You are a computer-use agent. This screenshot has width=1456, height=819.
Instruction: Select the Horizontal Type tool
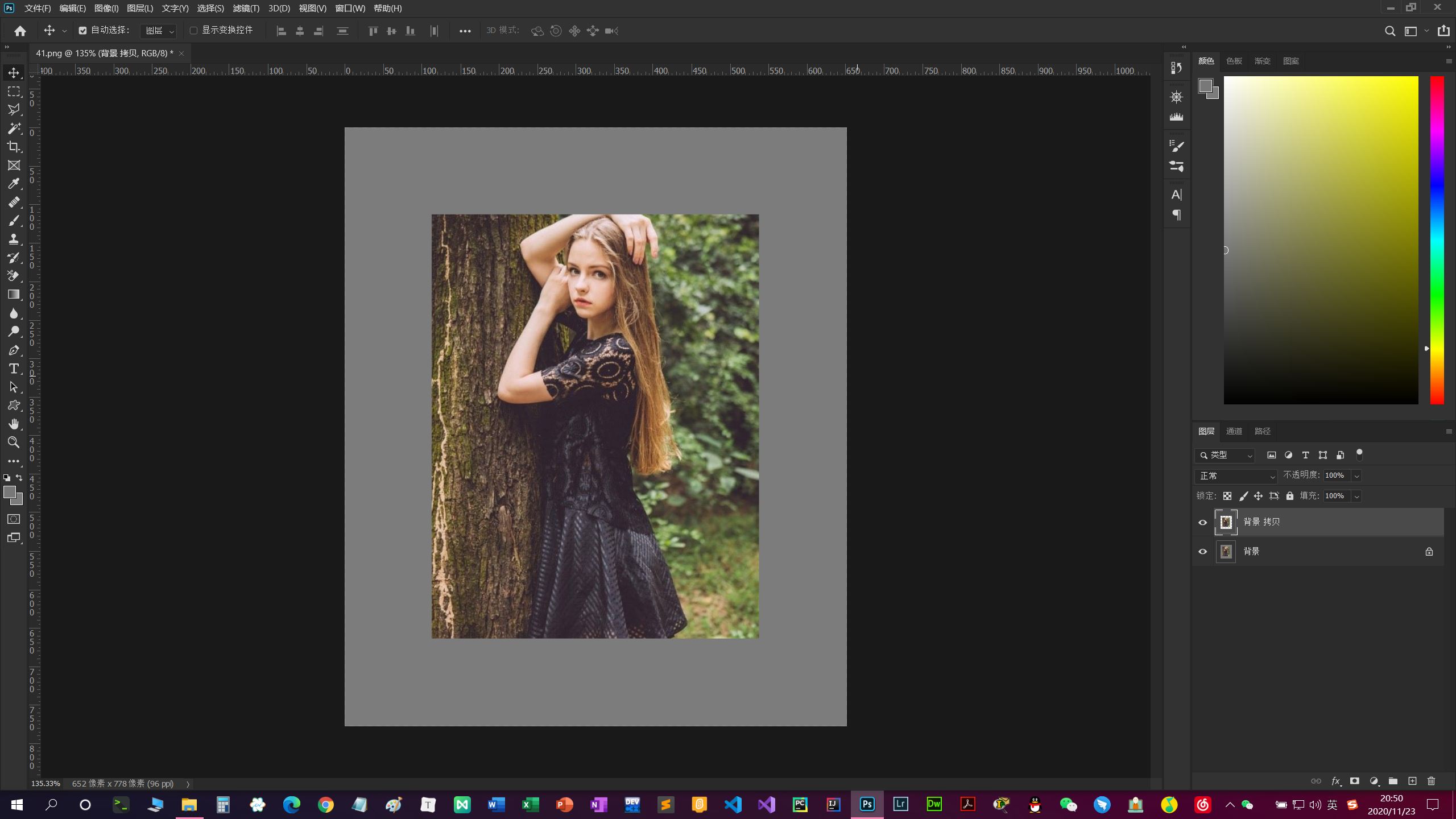pos(14,369)
